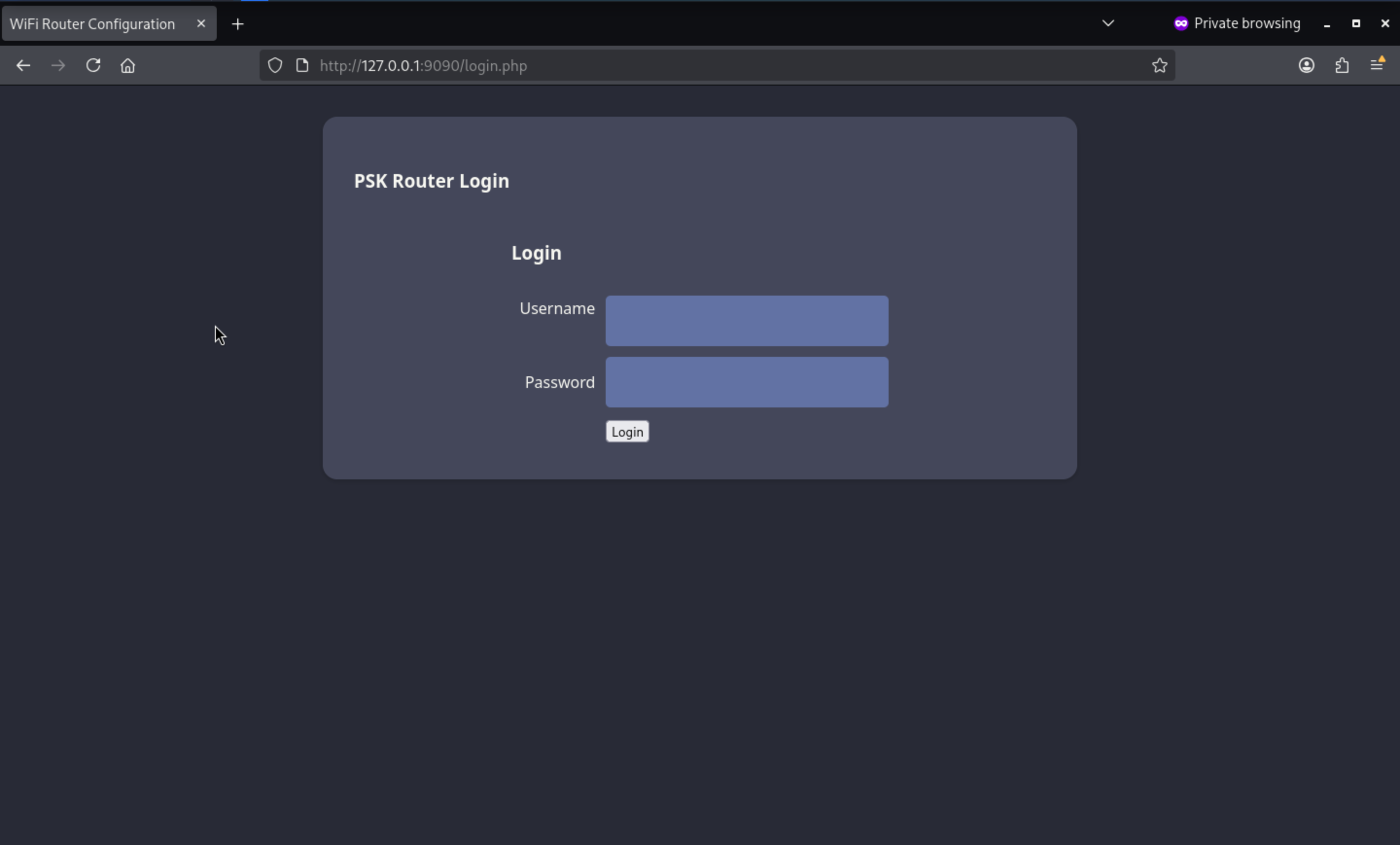This screenshot has width=1400, height=845.
Task: Click the site information page icon
Action: tap(302, 65)
